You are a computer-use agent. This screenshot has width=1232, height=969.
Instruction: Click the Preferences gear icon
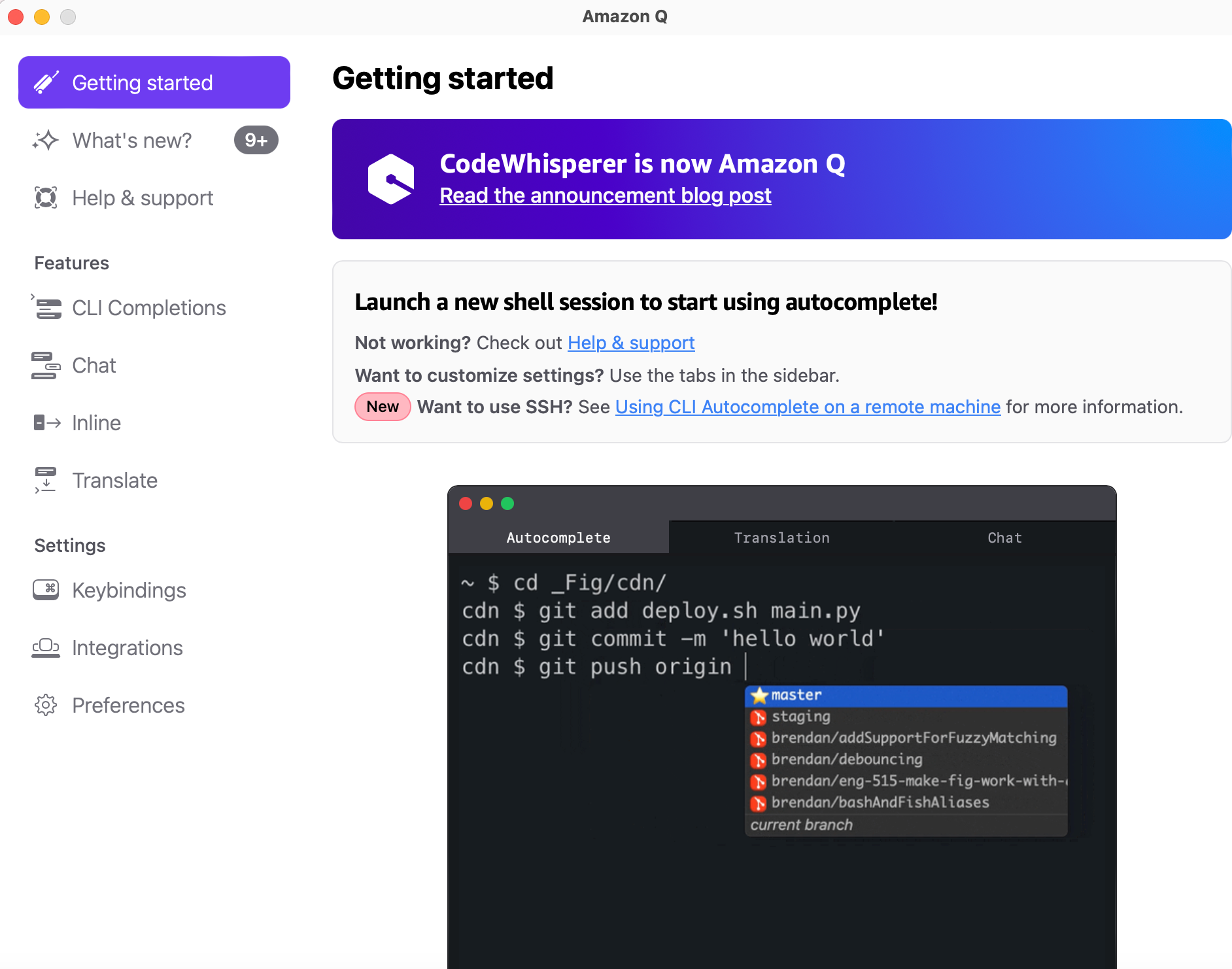coord(46,705)
